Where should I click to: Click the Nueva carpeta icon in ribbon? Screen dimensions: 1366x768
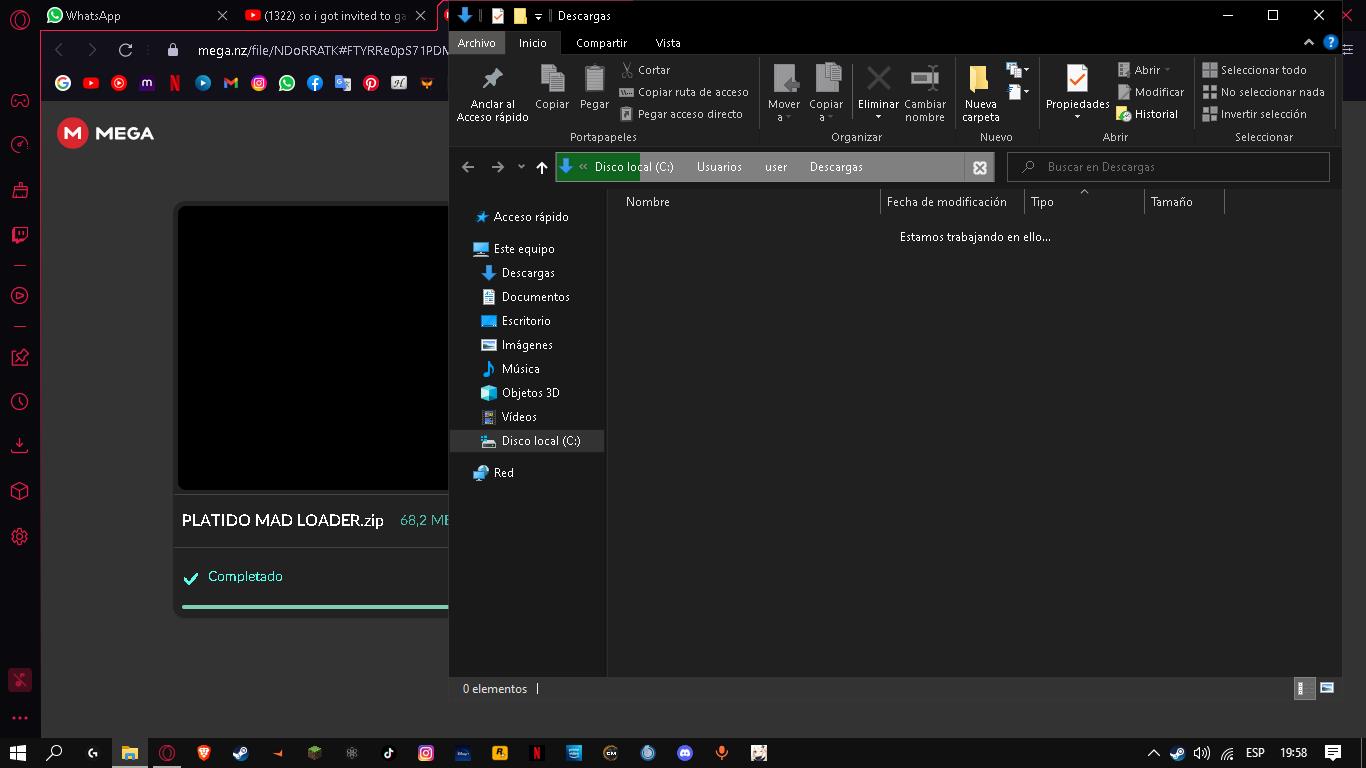pyautogui.click(x=980, y=79)
